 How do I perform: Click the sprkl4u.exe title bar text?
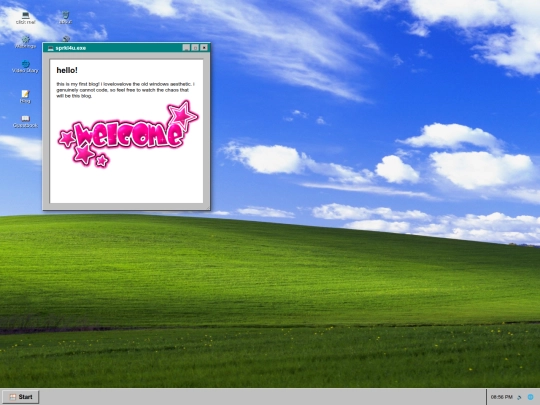71,48
